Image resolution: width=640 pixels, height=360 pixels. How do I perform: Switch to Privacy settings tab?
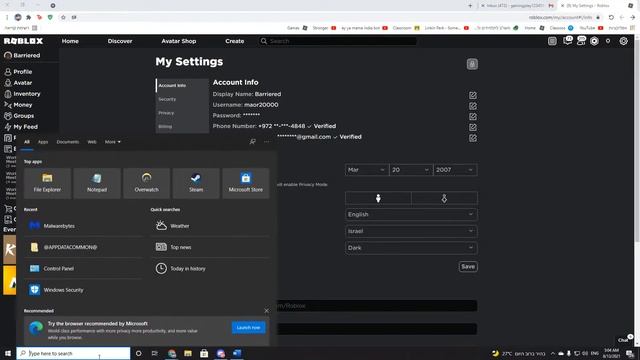182,113
